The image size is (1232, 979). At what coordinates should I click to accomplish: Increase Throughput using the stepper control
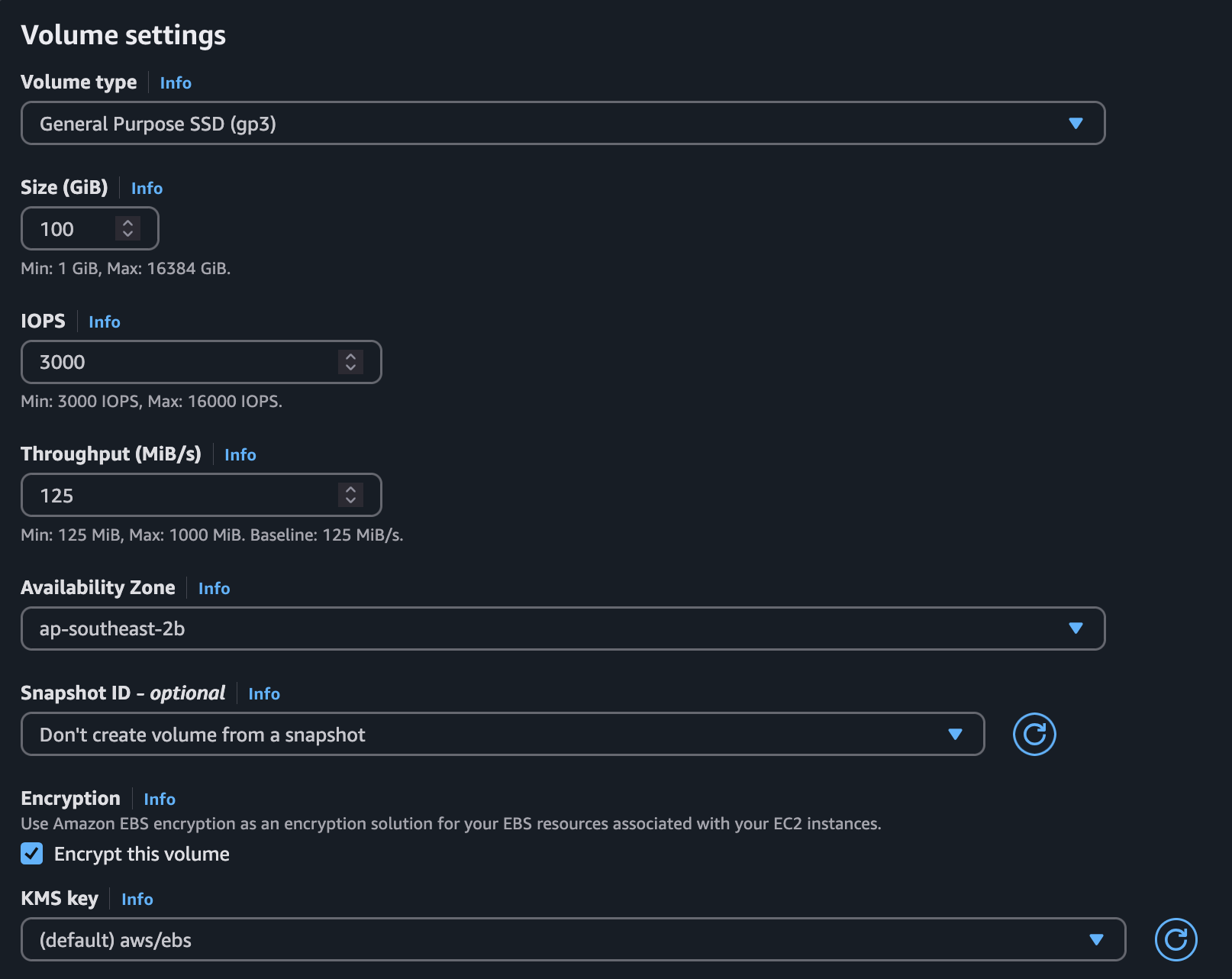click(x=350, y=489)
